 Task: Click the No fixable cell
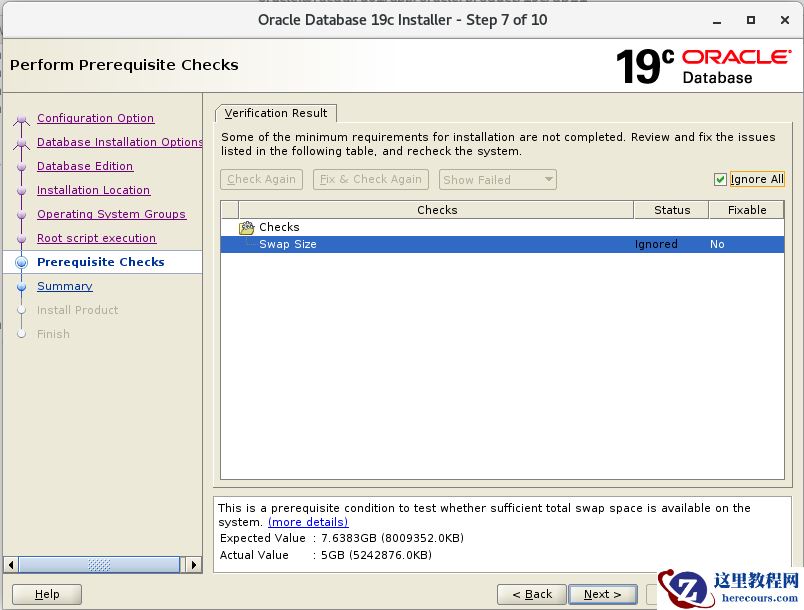coord(717,244)
